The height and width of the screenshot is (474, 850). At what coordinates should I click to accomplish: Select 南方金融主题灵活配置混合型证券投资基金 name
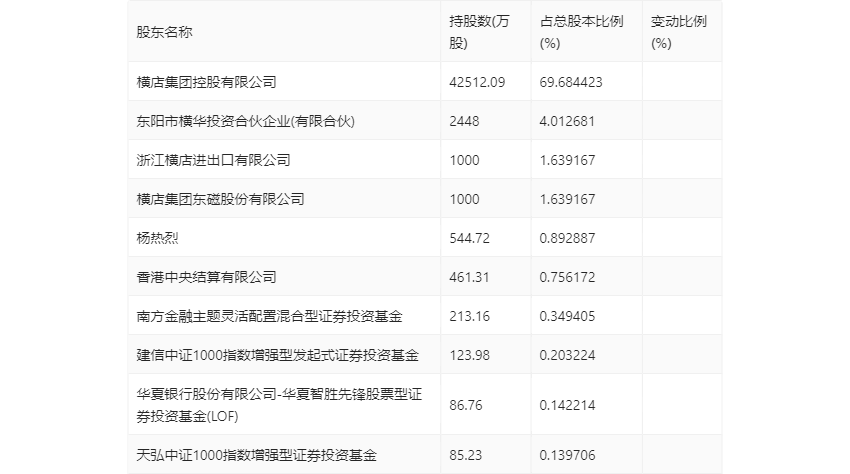[269, 316]
